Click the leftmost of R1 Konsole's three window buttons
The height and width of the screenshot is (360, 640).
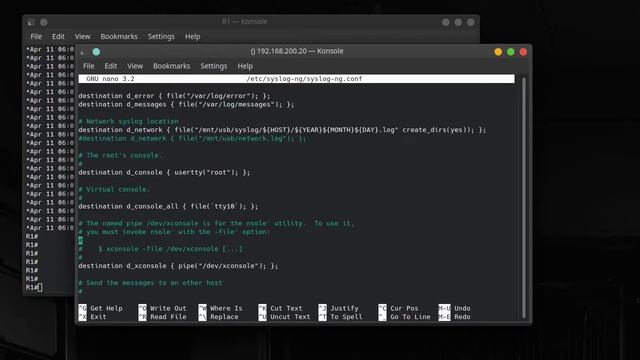446,22
